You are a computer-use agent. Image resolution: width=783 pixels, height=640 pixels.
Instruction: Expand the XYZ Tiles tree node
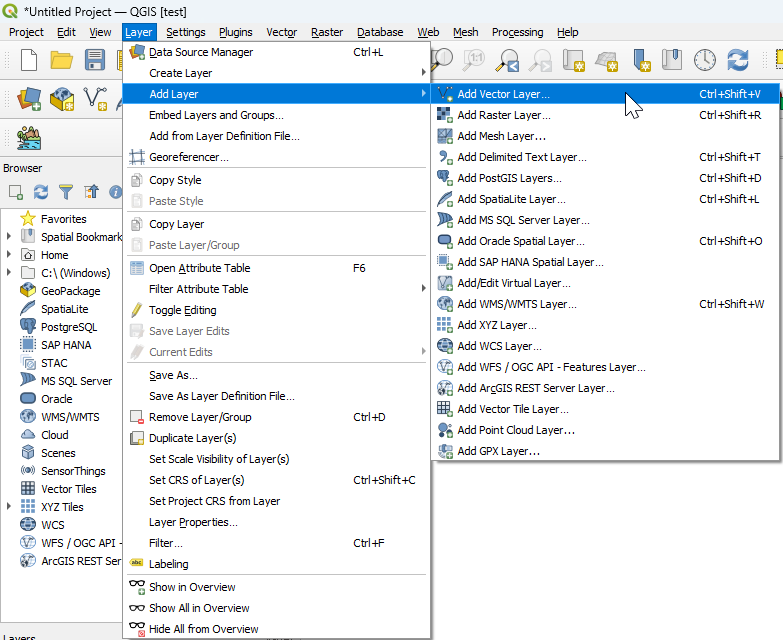(x=9, y=507)
